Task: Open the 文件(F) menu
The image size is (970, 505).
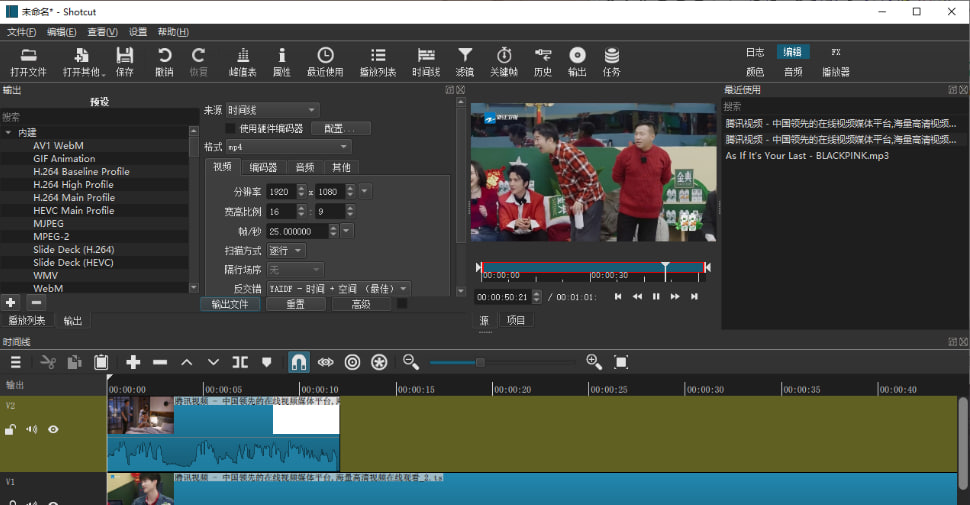Action: (22, 32)
